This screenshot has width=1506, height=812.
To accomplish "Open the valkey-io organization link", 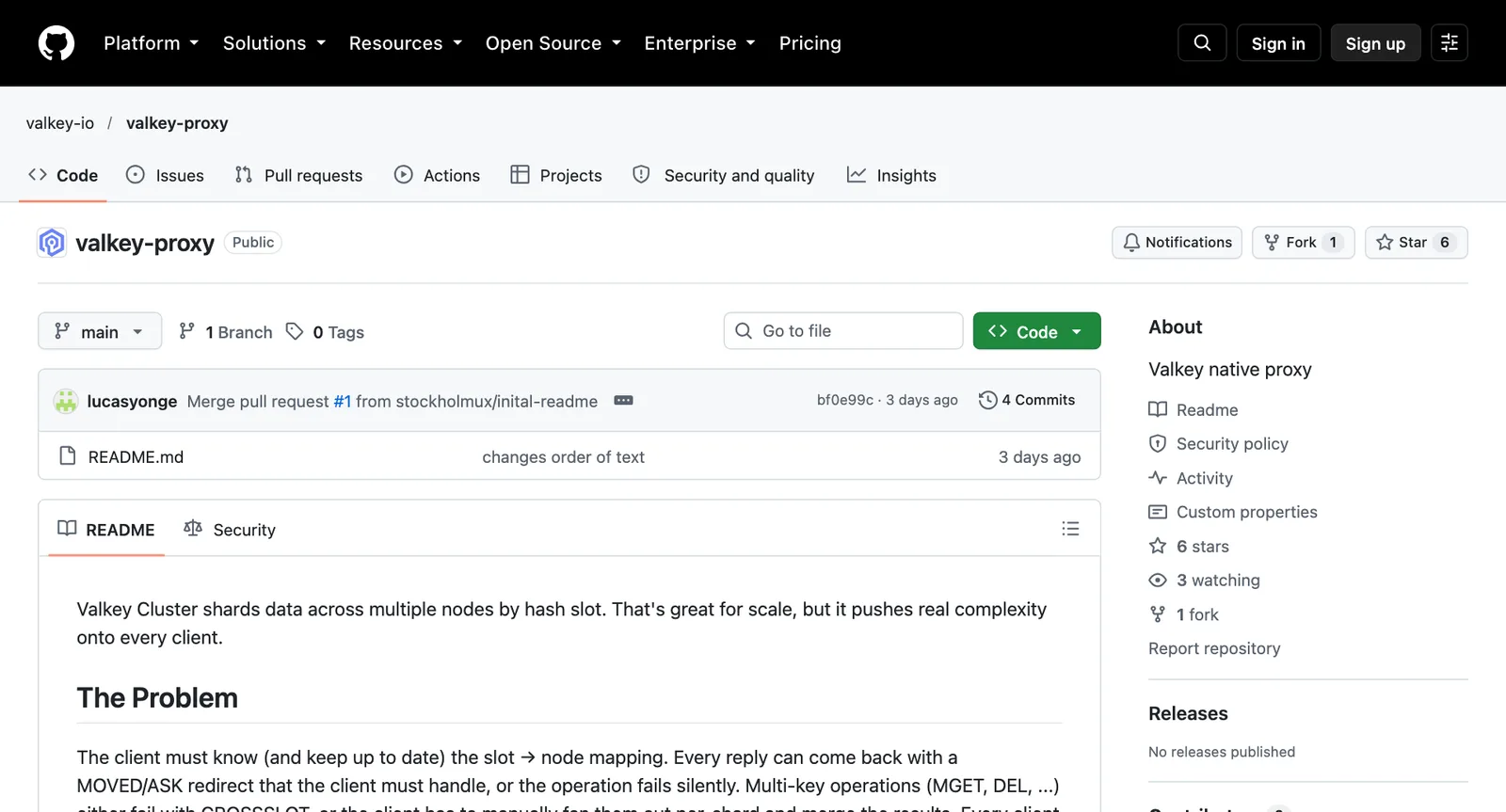I will [60, 123].
